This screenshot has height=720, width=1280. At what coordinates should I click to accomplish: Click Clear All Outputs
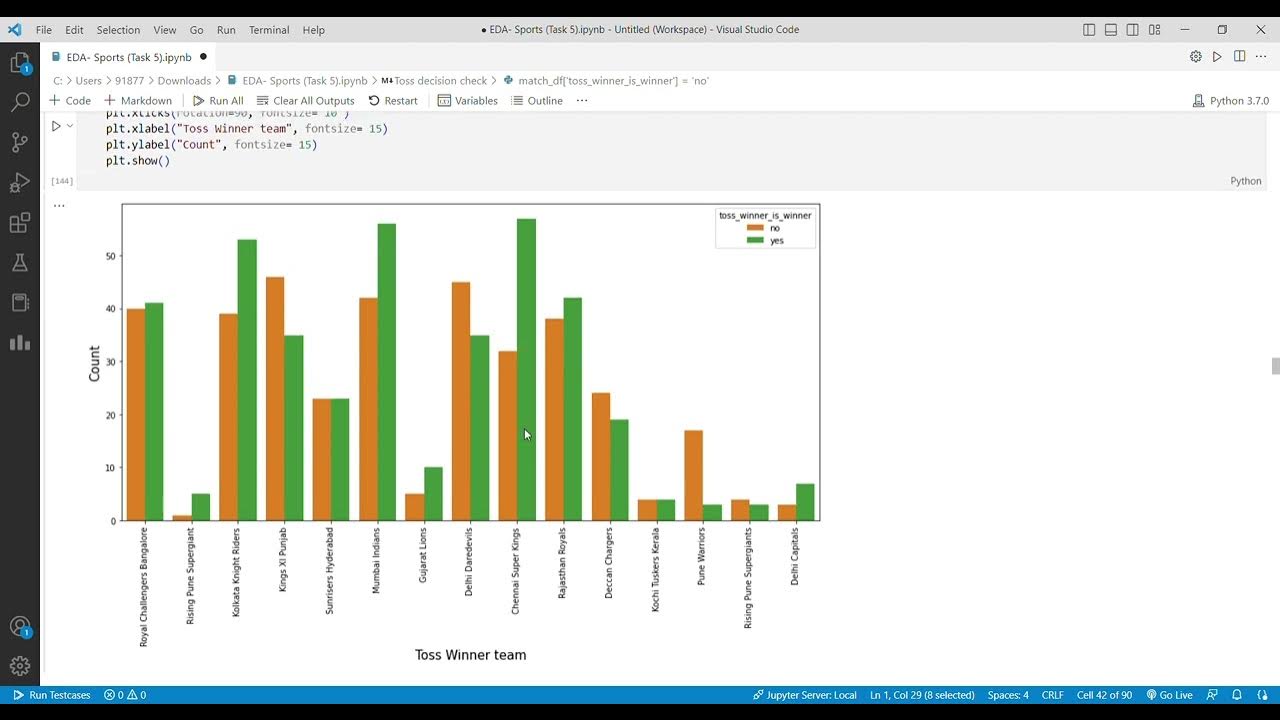pos(306,100)
